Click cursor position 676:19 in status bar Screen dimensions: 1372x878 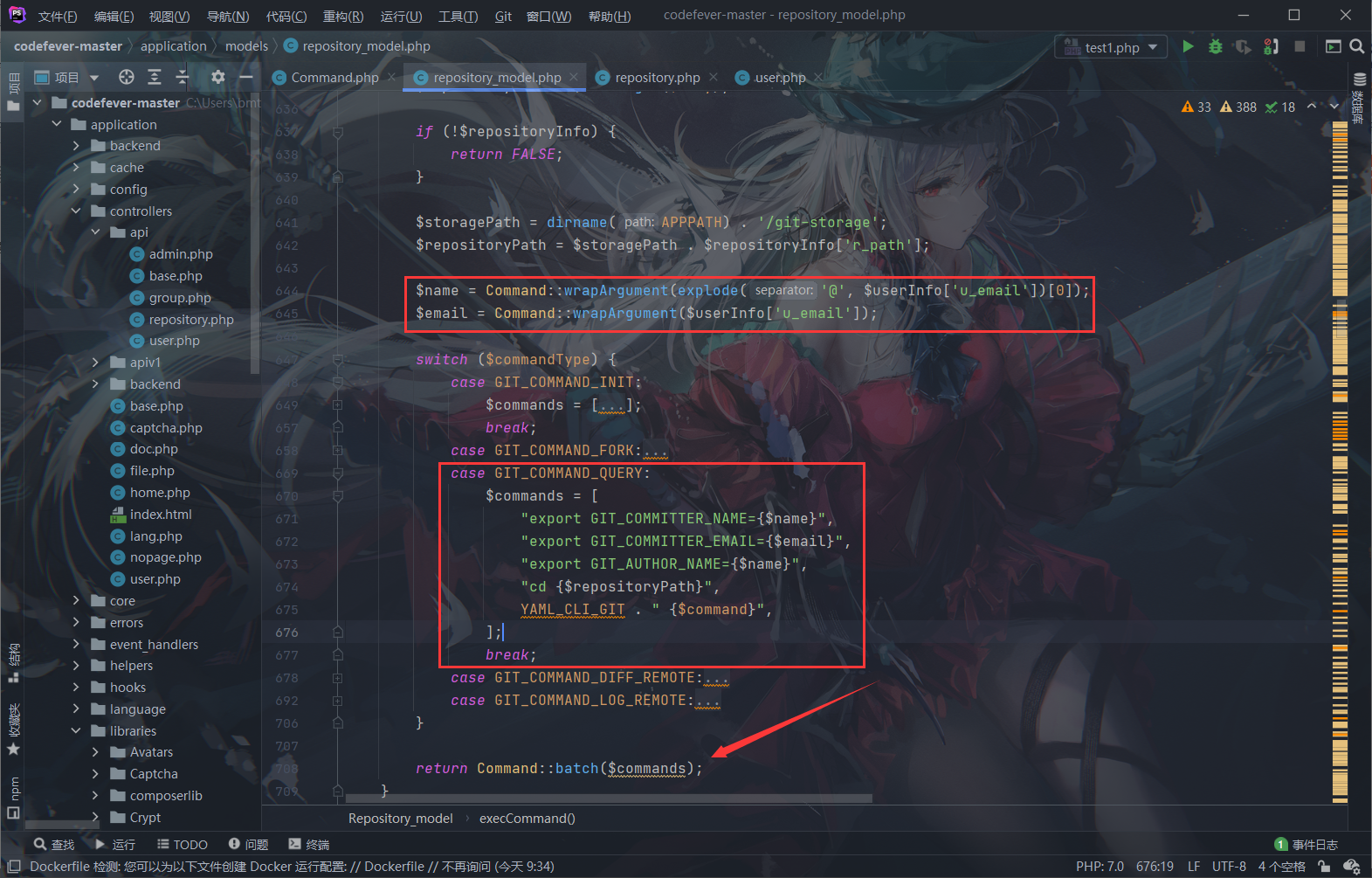(1155, 867)
